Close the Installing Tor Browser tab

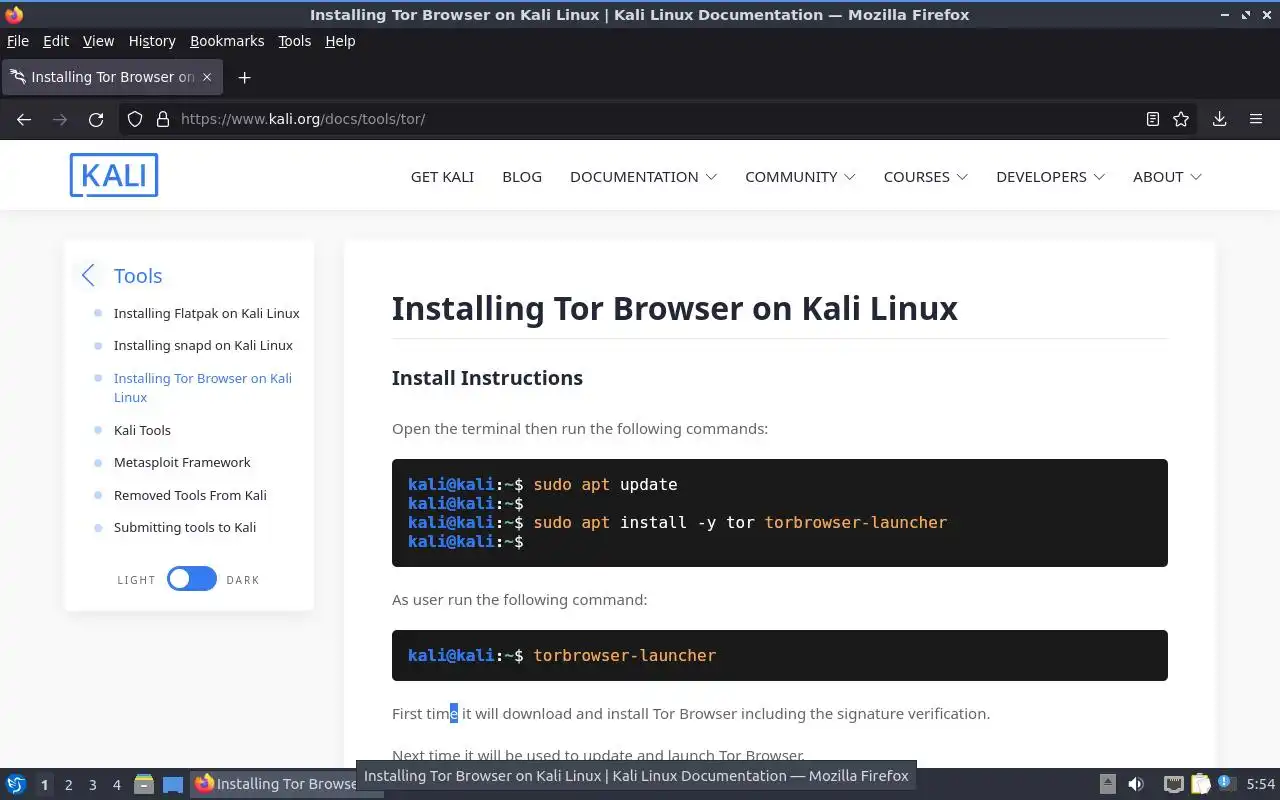tap(207, 77)
